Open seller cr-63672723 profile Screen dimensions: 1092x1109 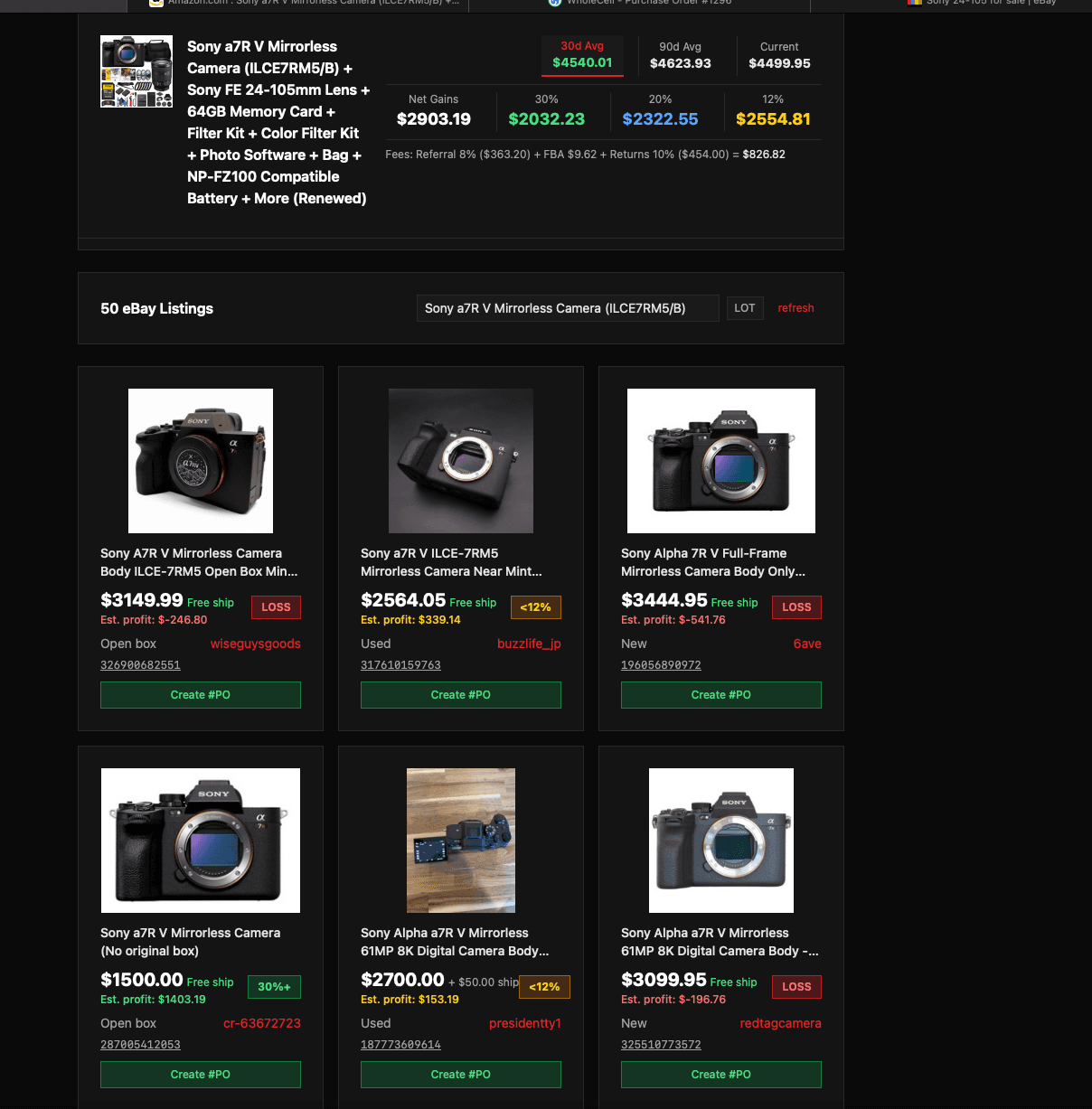pos(262,1023)
